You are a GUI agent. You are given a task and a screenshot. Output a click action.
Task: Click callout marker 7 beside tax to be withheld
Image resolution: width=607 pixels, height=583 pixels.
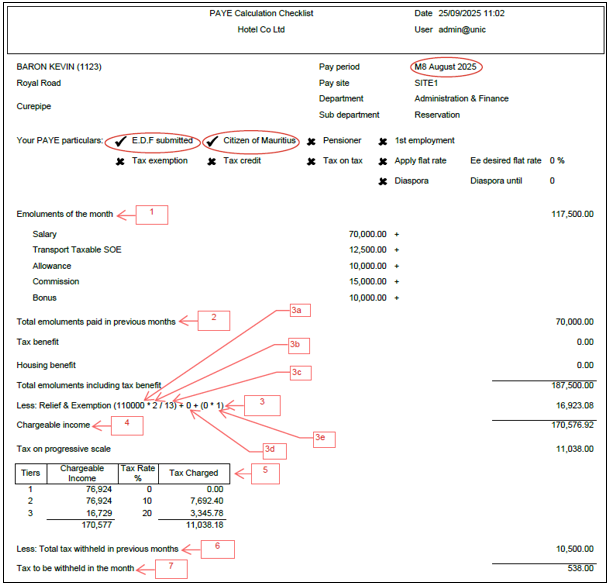(170, 569)
